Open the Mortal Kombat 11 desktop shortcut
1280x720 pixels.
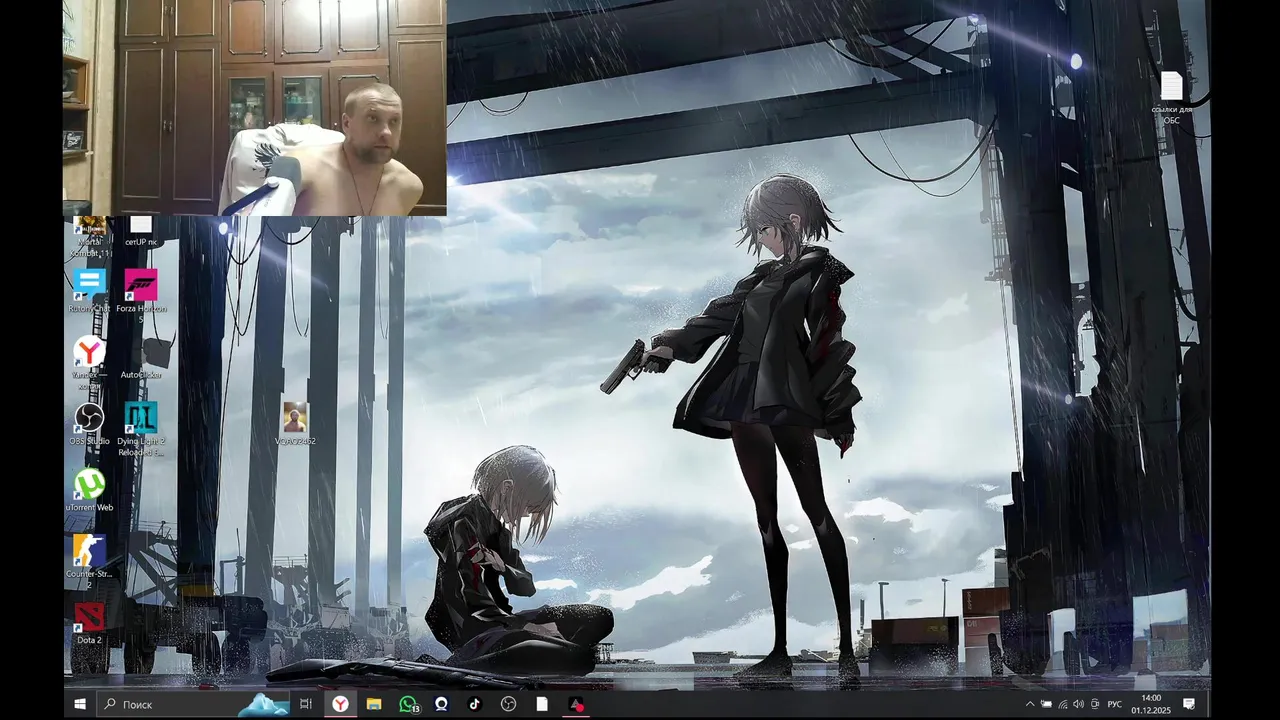pyautogui.click(x=90, y=238)
